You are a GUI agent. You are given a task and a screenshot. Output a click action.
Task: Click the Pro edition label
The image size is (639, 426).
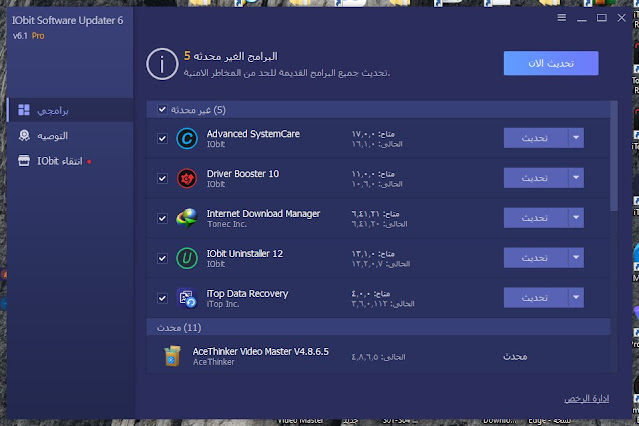[38, 36]
